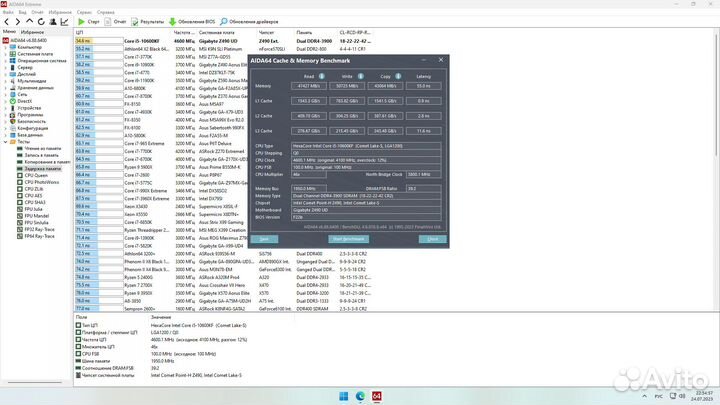Open the Вид menu

(x=22, y=12)
